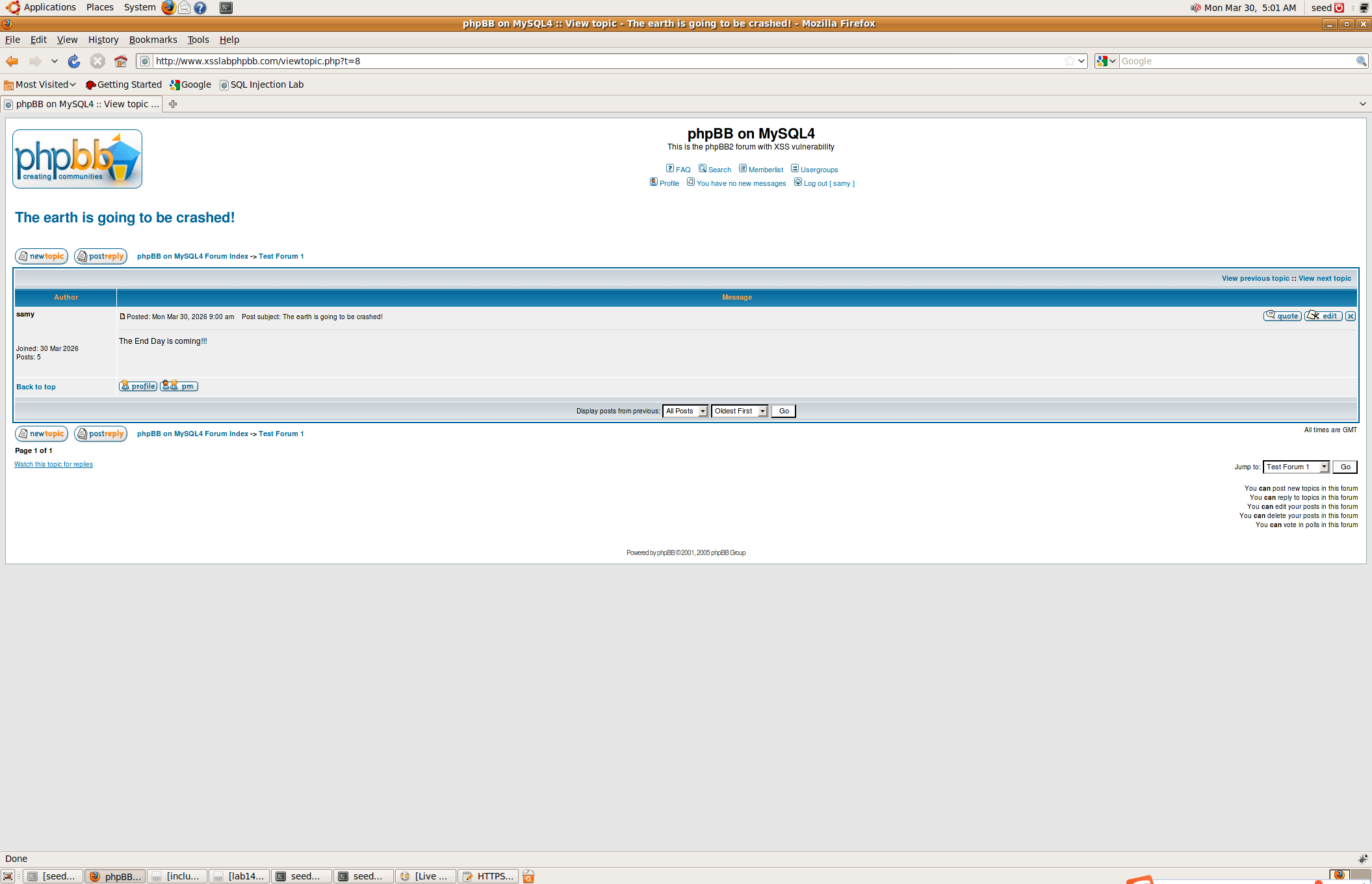Viewport: 1372px width, 884px height.
Task: Go to the Firefox home page icon
Action: coord(120,61)
